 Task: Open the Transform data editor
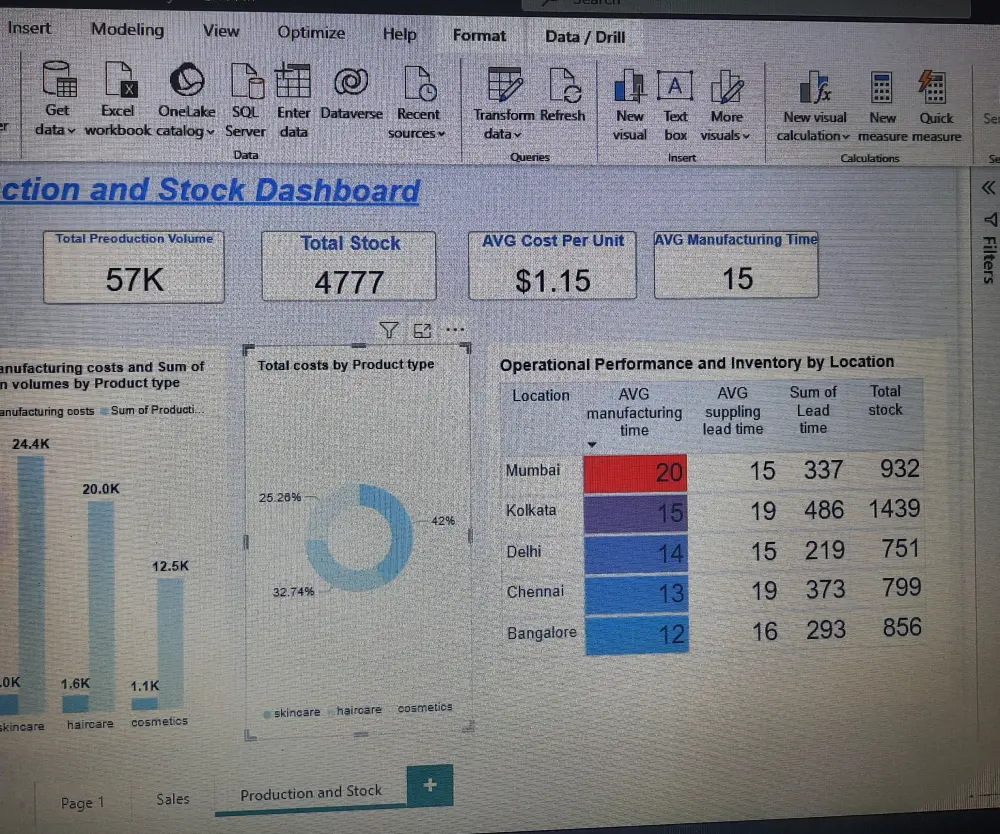click(x=504, y=104)
